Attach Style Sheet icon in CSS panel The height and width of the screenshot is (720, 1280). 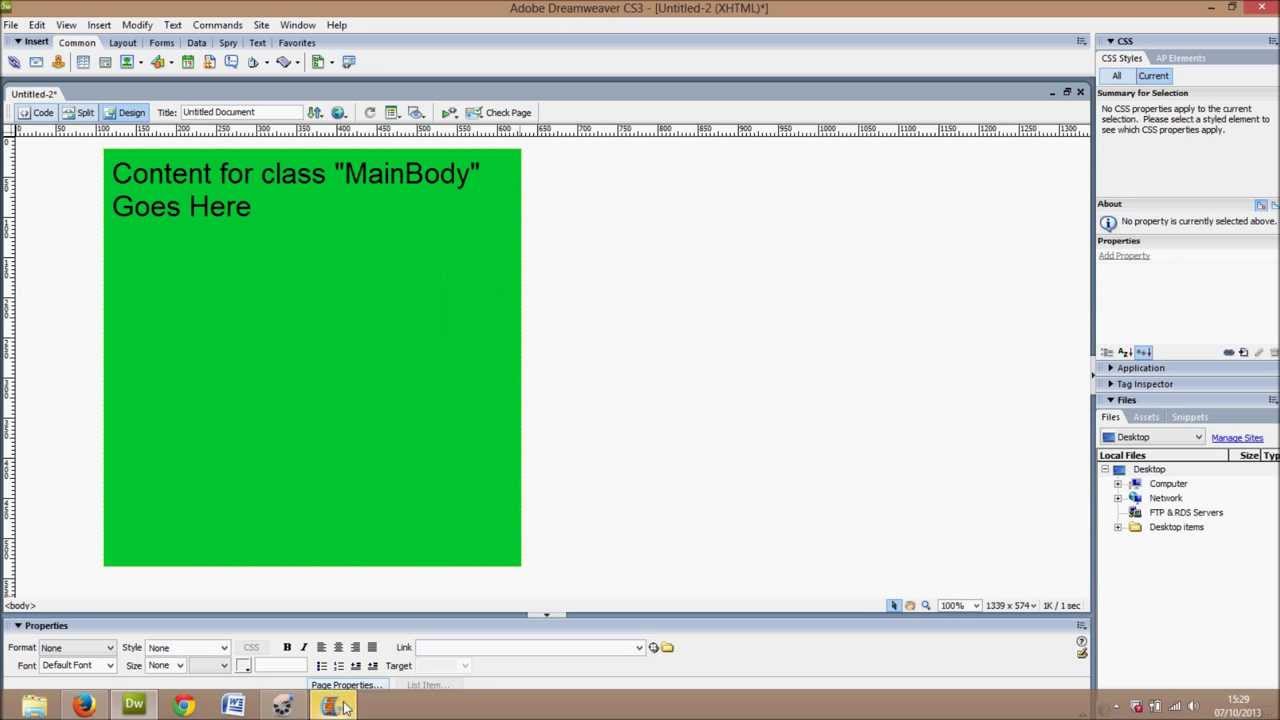point(1229,352)
